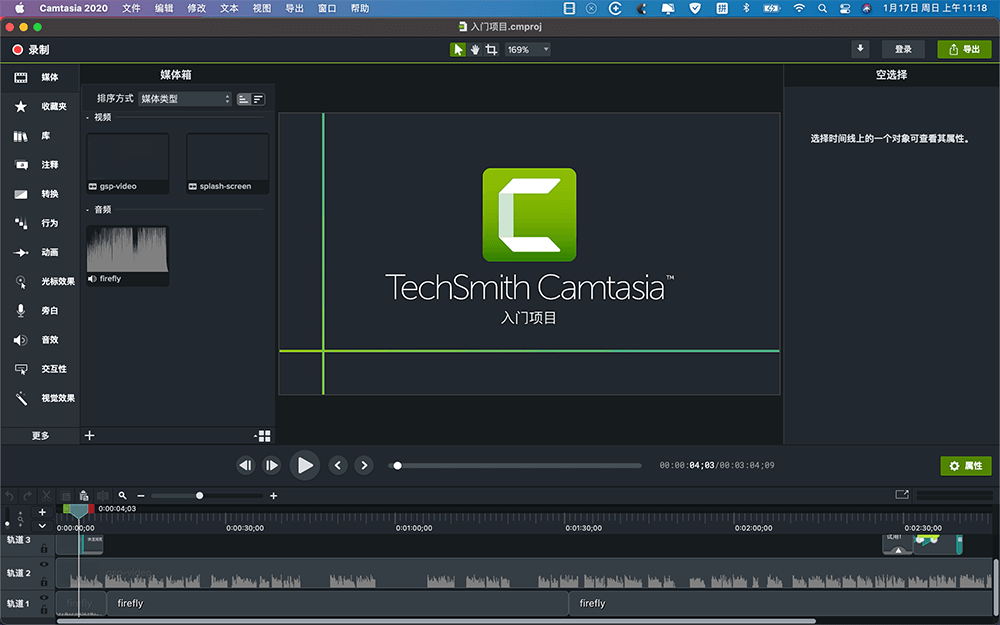Screen dimensions: 1000x625
Task: Click the timeline playhead marker
Action: 78,511
